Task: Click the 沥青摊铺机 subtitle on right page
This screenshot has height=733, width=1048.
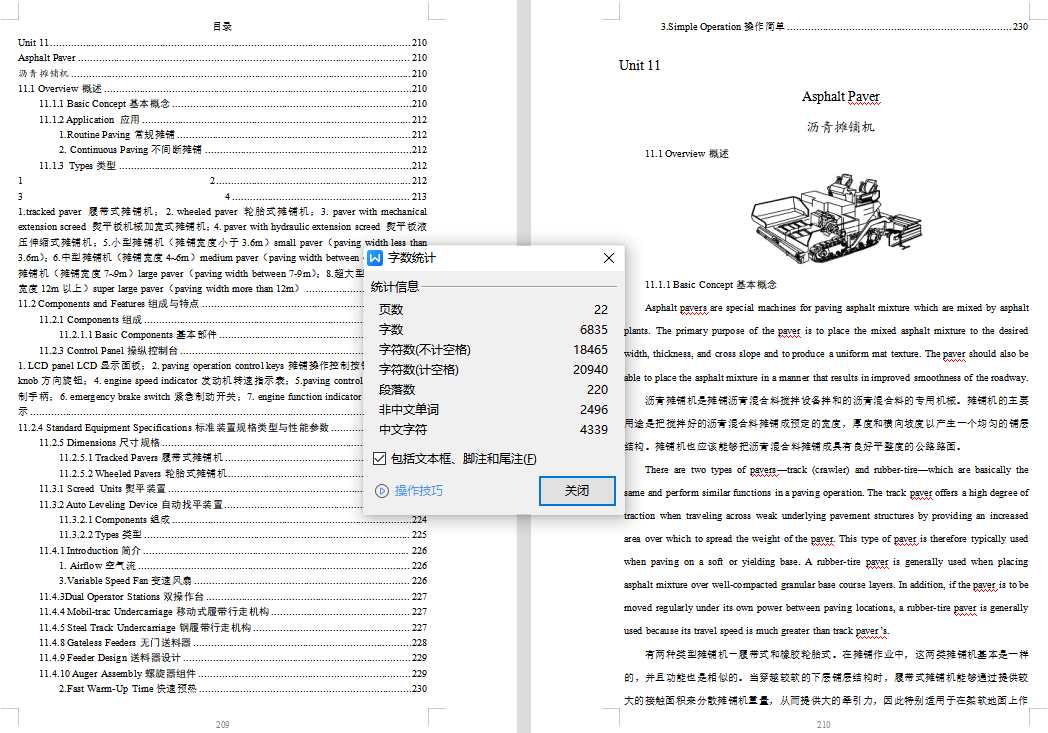Action: point(840,128)
